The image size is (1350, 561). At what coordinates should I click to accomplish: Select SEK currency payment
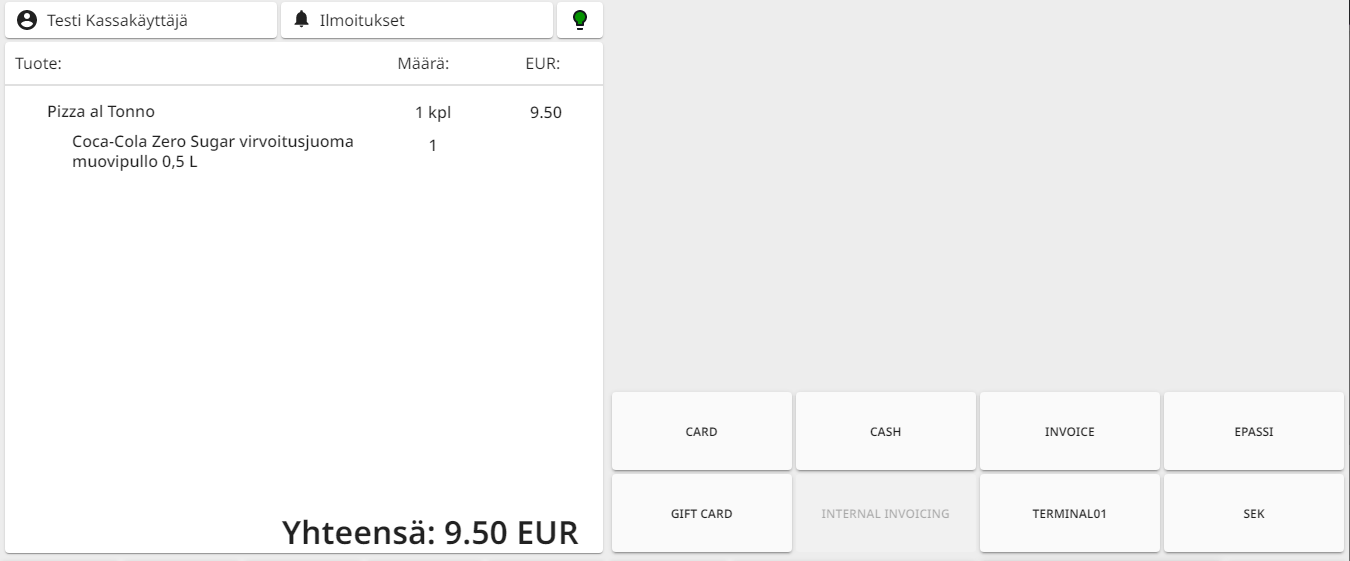coord(1253,514)
